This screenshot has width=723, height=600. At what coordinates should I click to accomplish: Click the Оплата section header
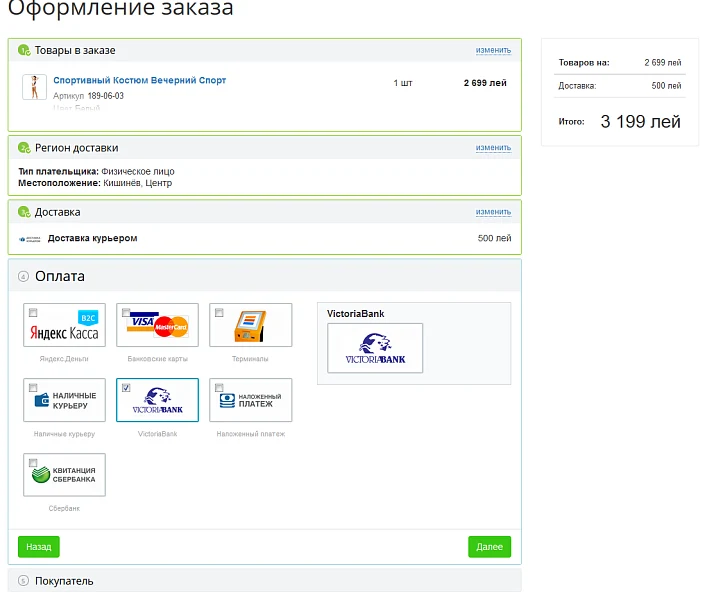coord(265,276)
